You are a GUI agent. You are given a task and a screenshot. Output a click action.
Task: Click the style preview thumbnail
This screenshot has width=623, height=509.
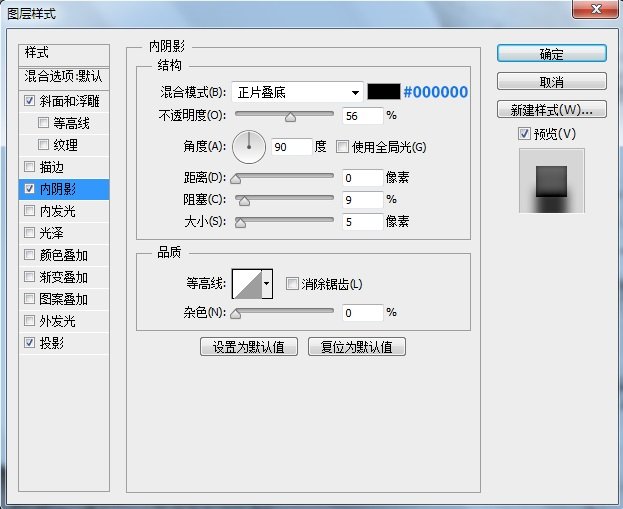pyautogui.click(x=551, y=181)
